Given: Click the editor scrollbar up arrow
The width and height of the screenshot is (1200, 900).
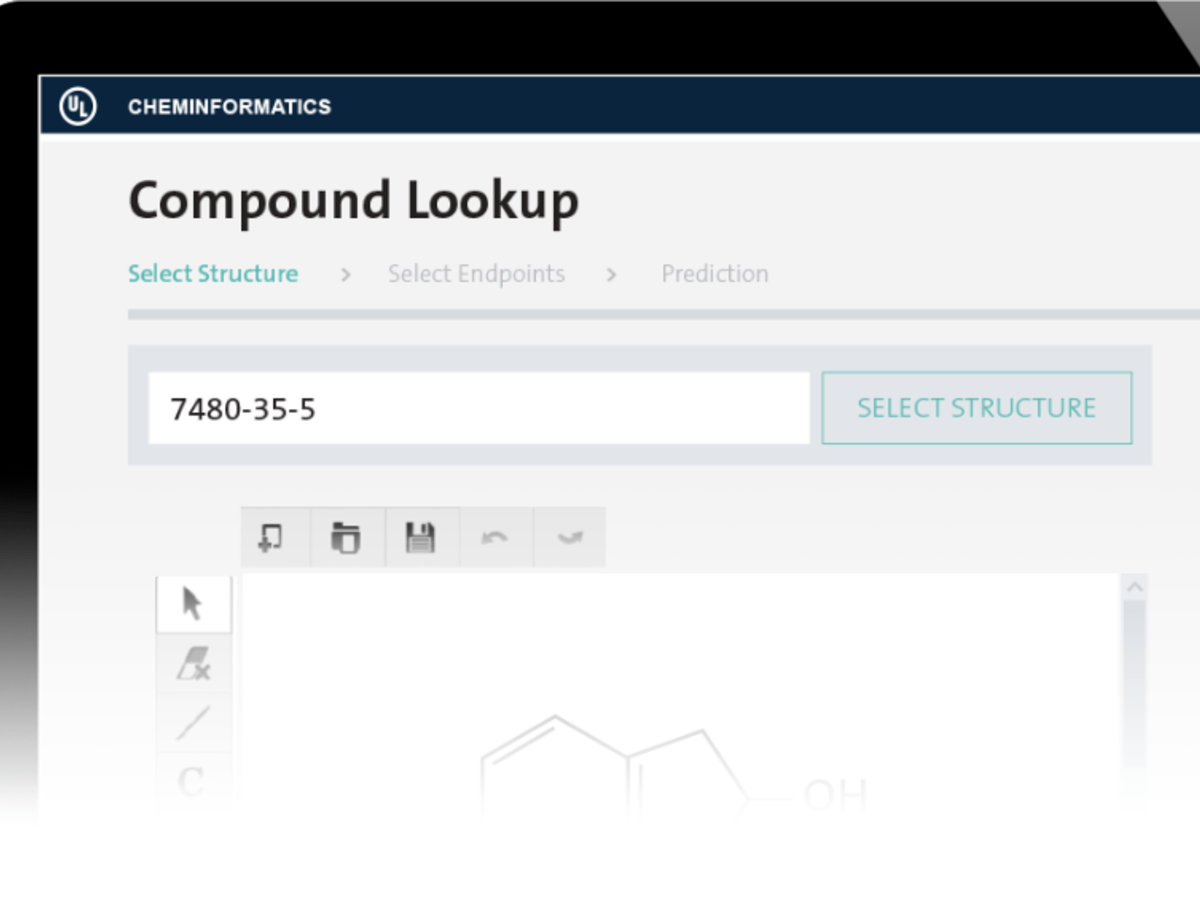Looking at the screenshot, I should point(1134,588).
